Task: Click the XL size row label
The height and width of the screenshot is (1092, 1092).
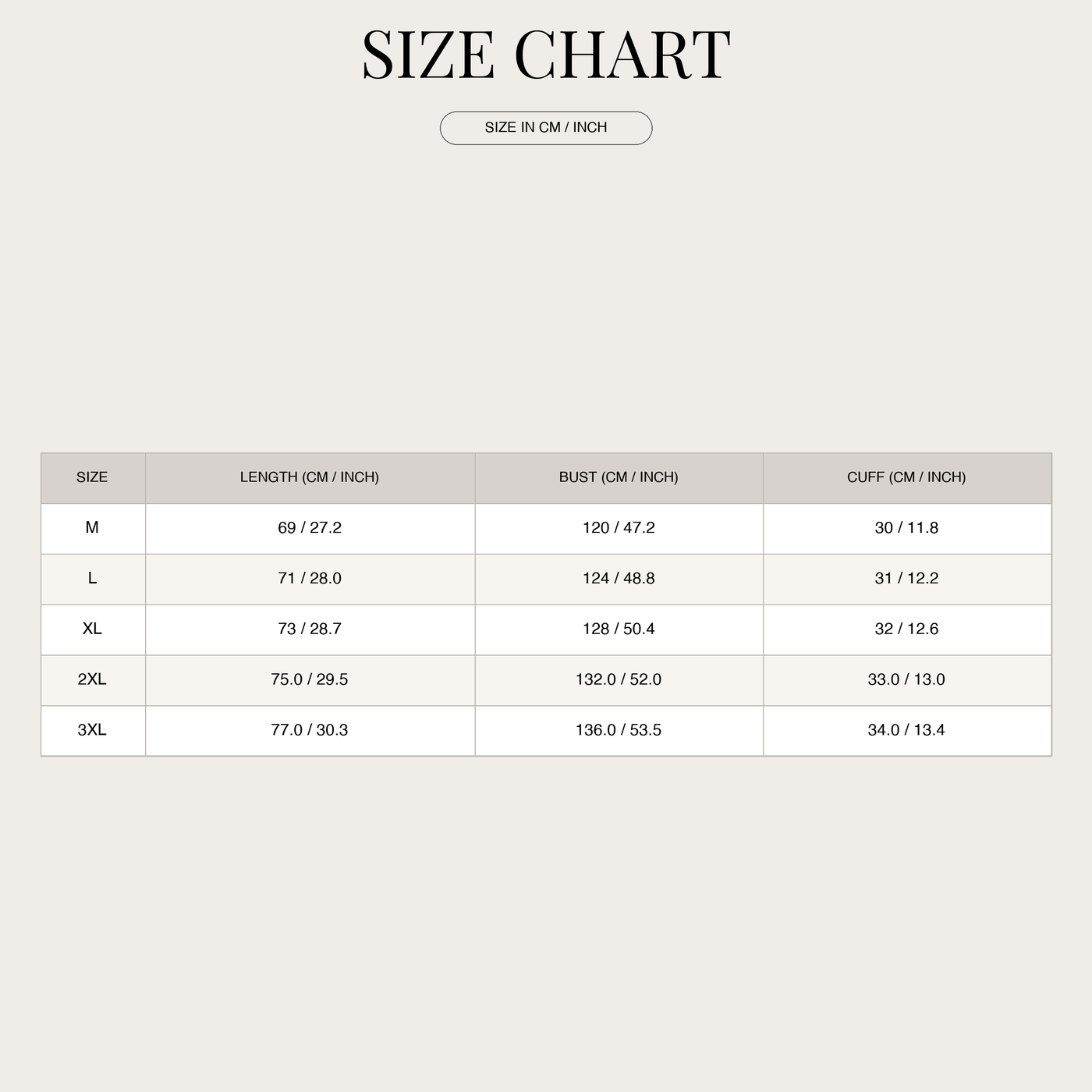Action: coord(93,630)
